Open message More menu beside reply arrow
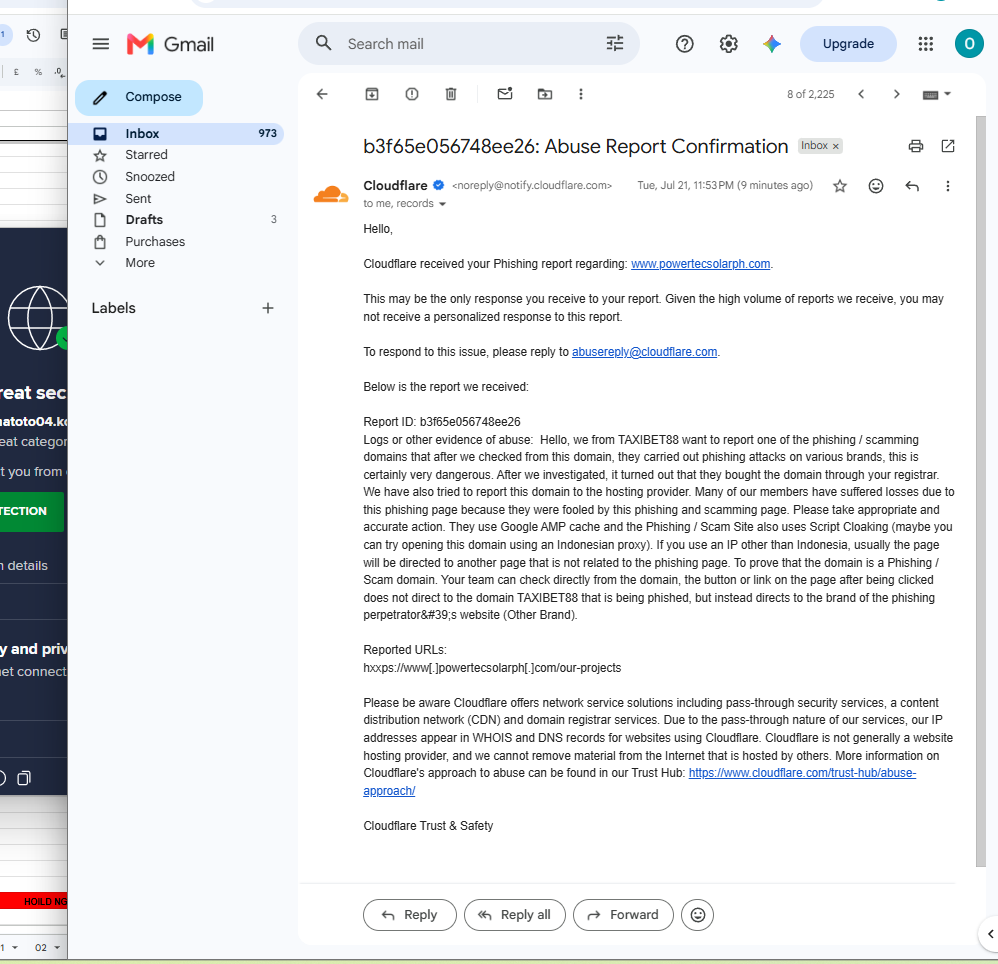The height and width of the screenshot is (964, 998). (948, 186)
